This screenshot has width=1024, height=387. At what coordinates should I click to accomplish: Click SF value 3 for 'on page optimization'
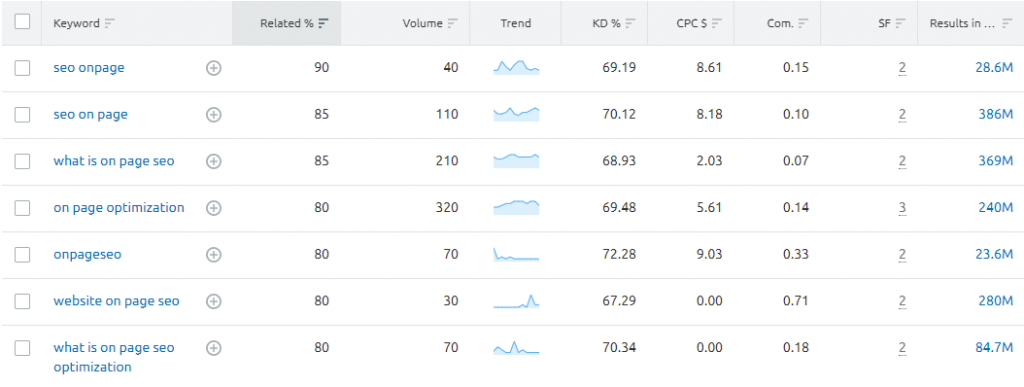(x=902, y=208)
